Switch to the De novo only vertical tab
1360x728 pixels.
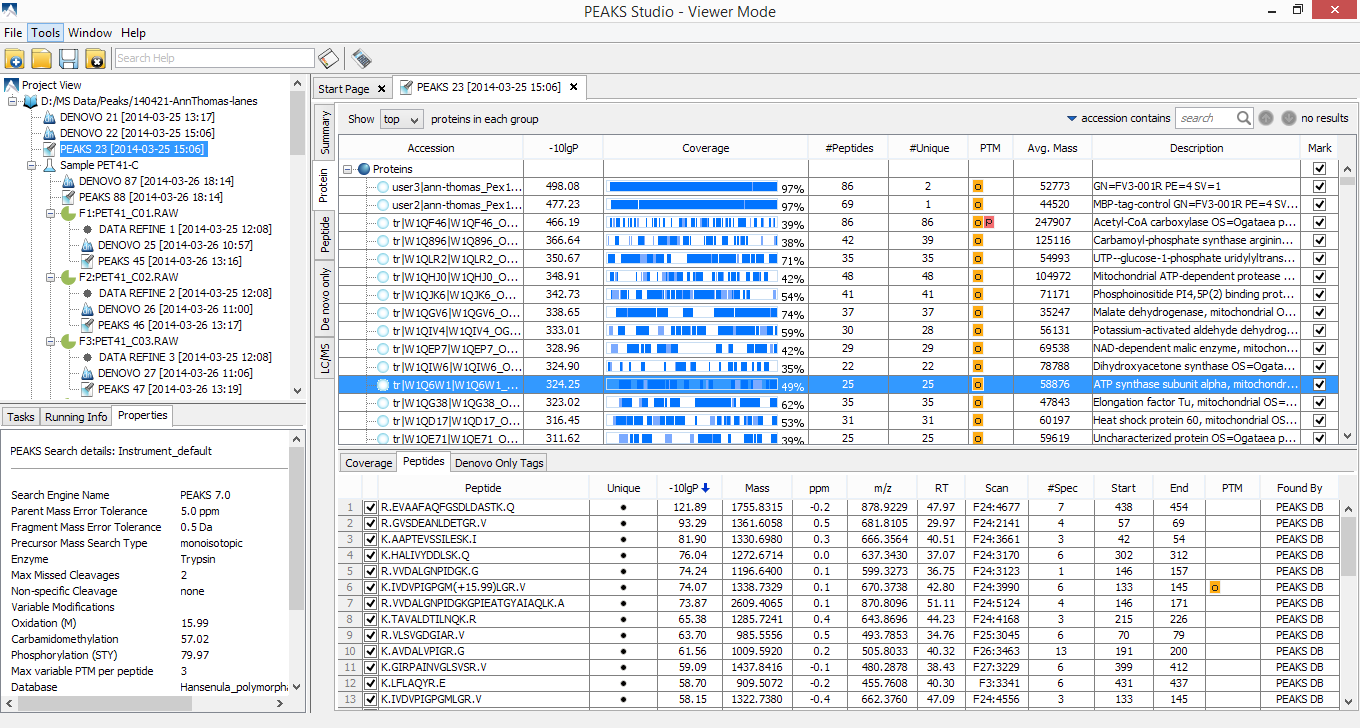coord(325,298)
